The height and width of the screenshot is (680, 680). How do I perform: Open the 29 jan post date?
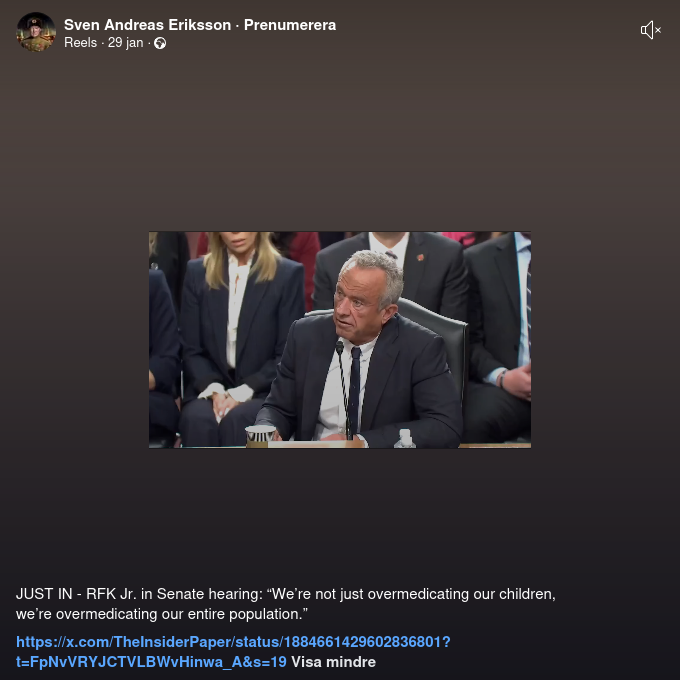coord(125,42)
